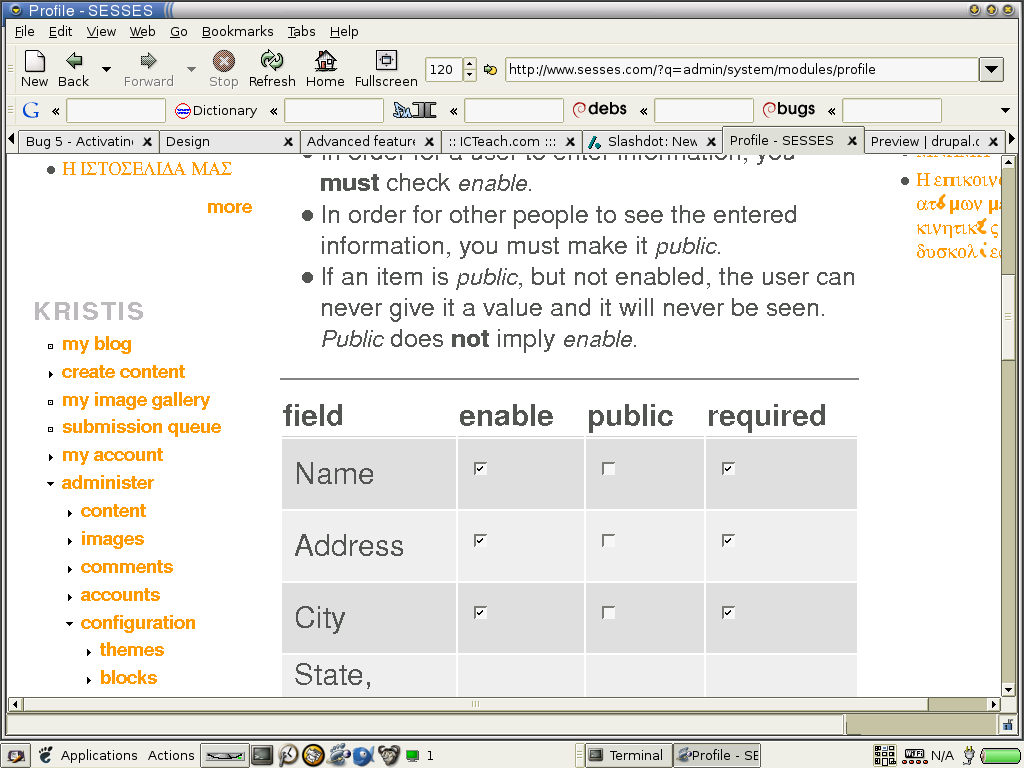
Task: Click the my blog link
Action: point(97,343)
